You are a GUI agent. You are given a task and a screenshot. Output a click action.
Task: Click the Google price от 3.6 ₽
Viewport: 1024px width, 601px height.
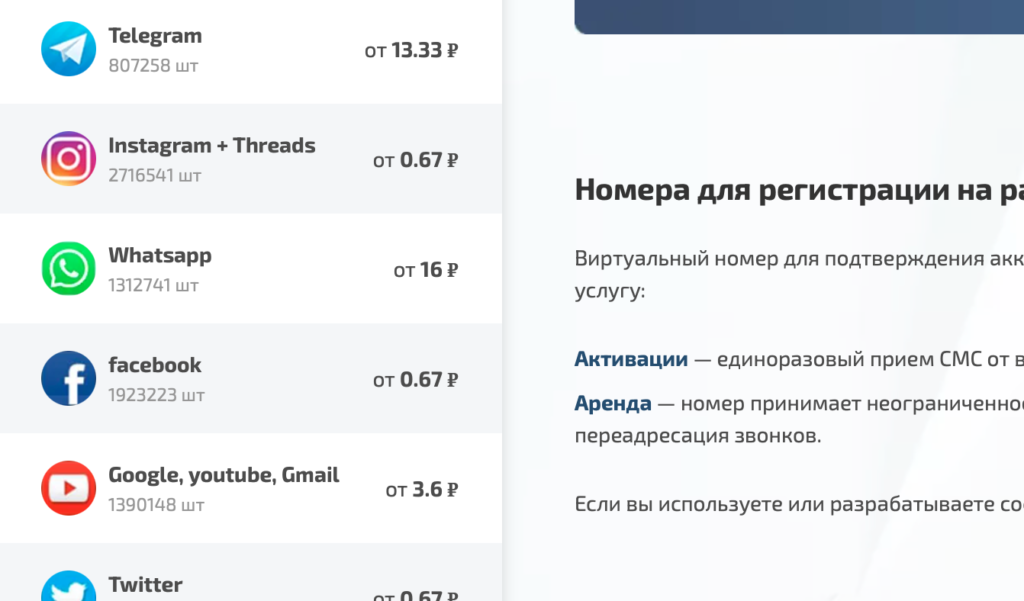tap(421, 490)
